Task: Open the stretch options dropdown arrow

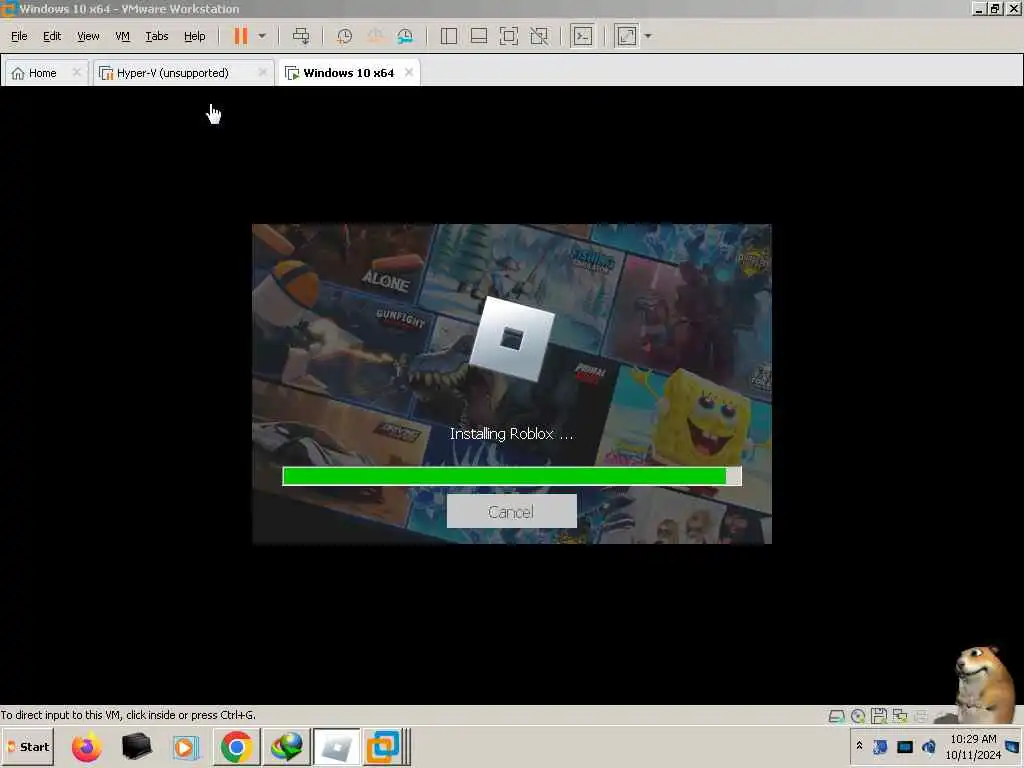Action: [648, 36]
